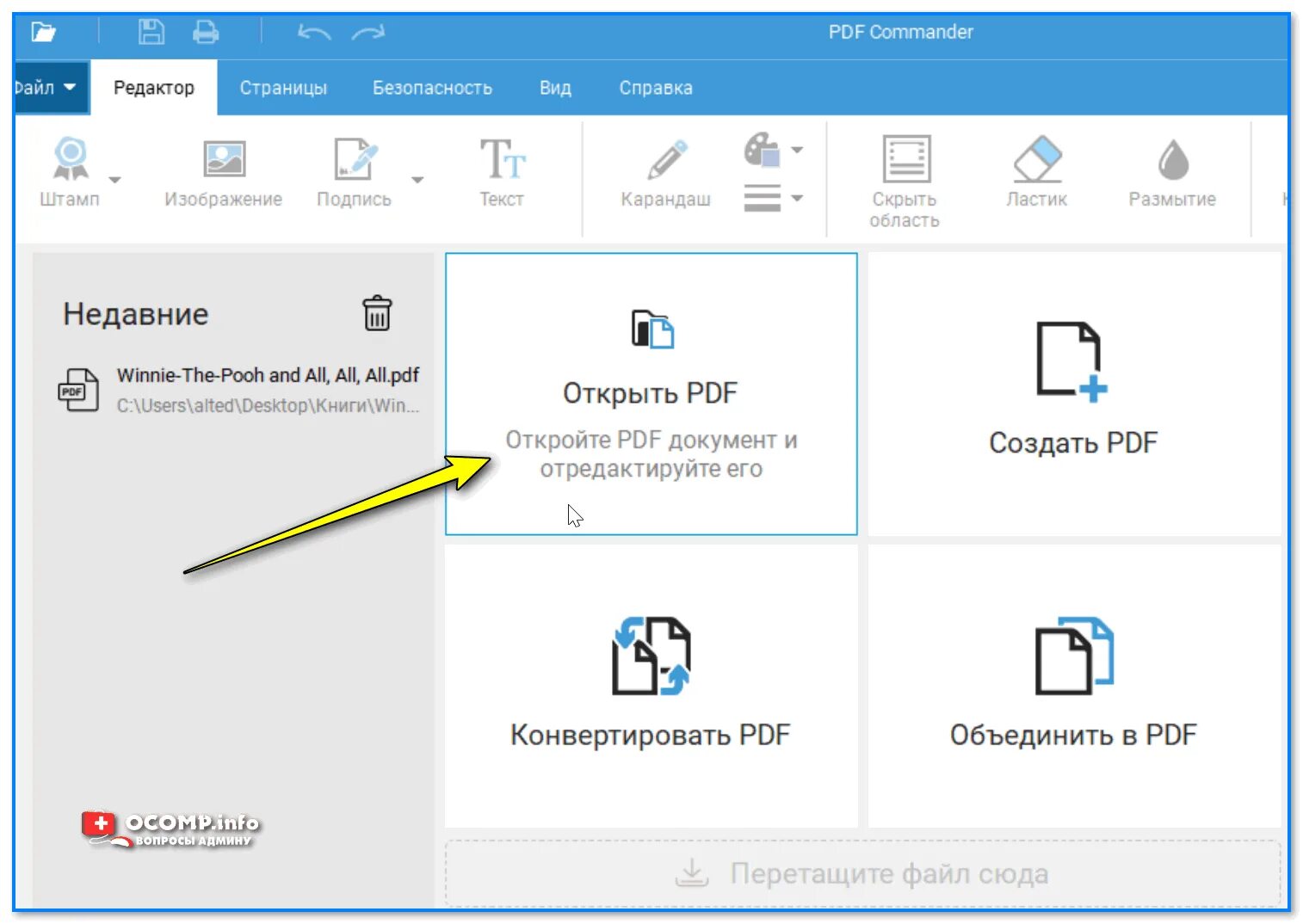This screenshot has width=1303, height=924.
Task: Click the line thickness icon
Action: click(763, 198)
